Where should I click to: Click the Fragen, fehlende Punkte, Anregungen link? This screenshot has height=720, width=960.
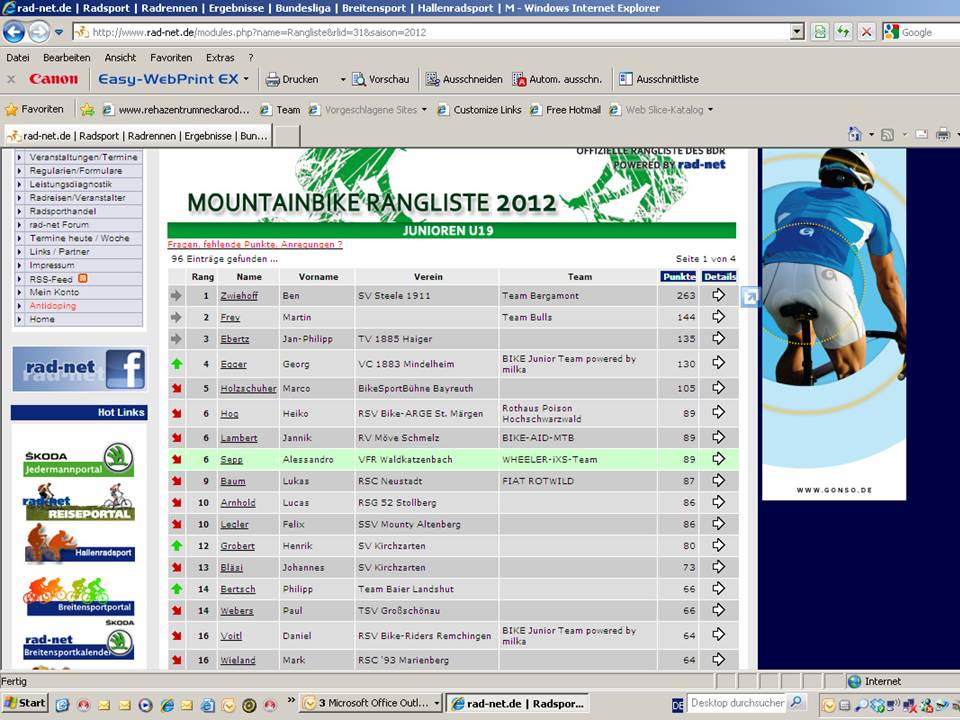tap(255, 244)
